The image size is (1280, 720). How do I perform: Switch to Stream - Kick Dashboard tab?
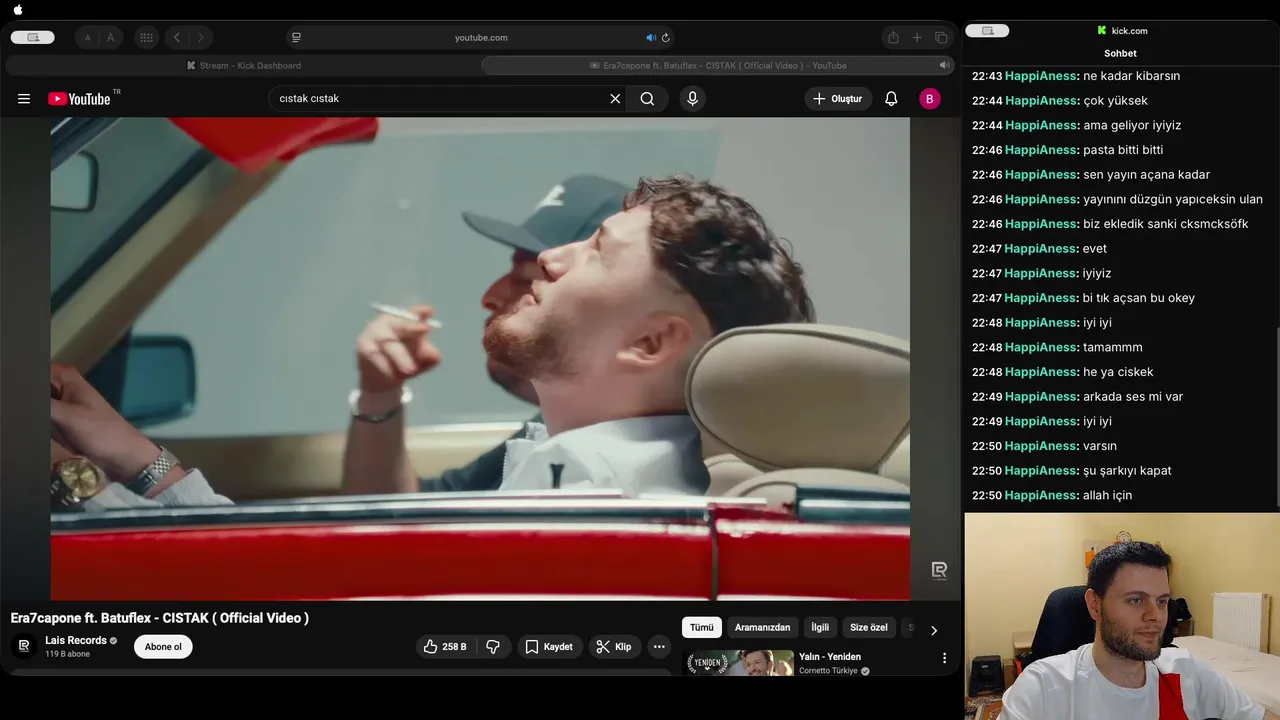pyautogui.click(x=243, y=66)
